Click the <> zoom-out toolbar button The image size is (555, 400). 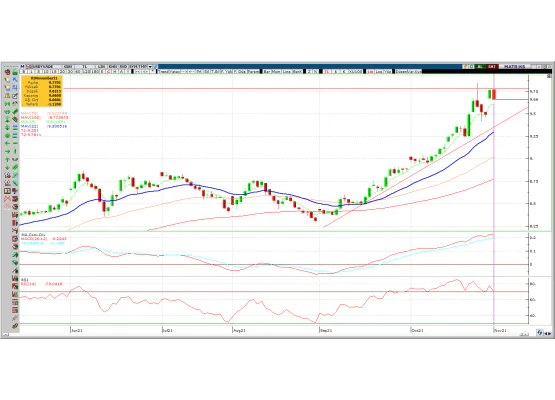(145, 71)
